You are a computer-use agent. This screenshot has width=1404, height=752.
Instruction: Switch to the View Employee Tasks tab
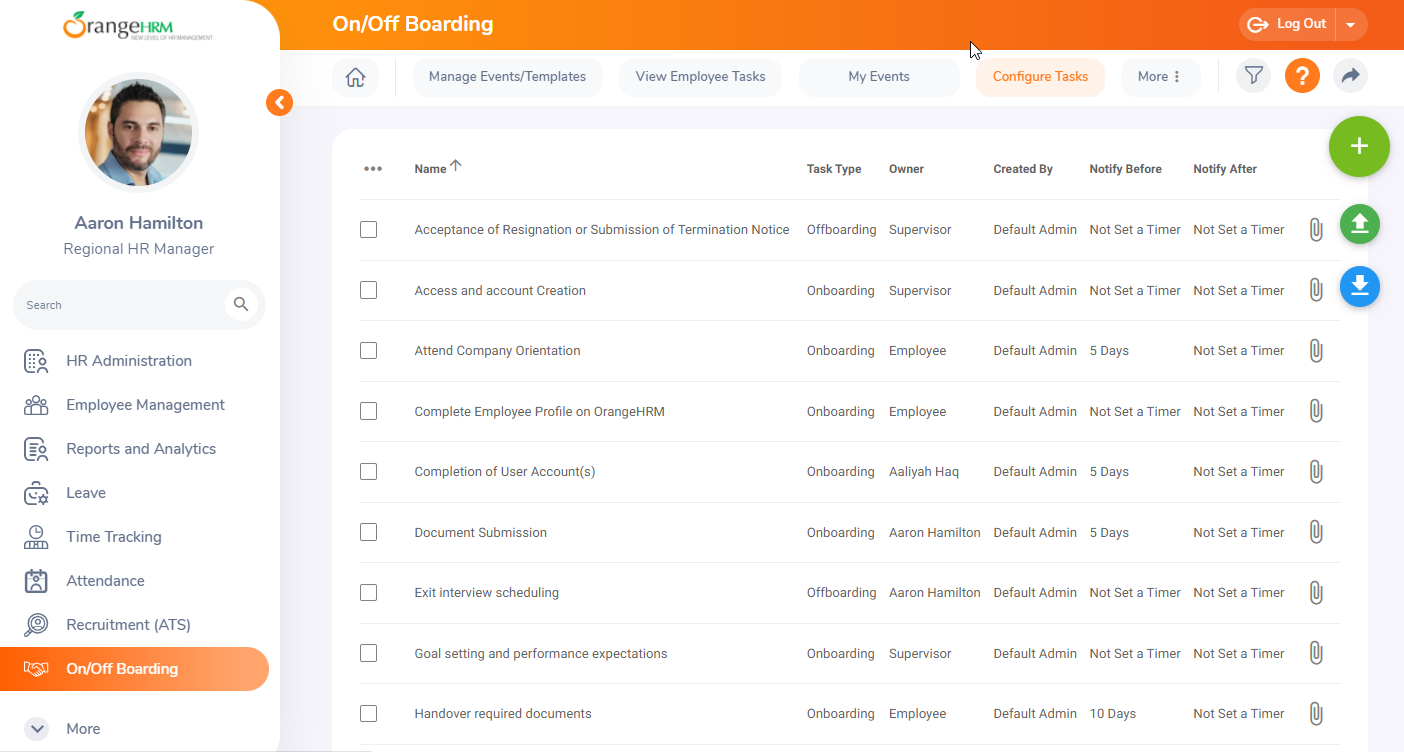click(x=700, y=77)
